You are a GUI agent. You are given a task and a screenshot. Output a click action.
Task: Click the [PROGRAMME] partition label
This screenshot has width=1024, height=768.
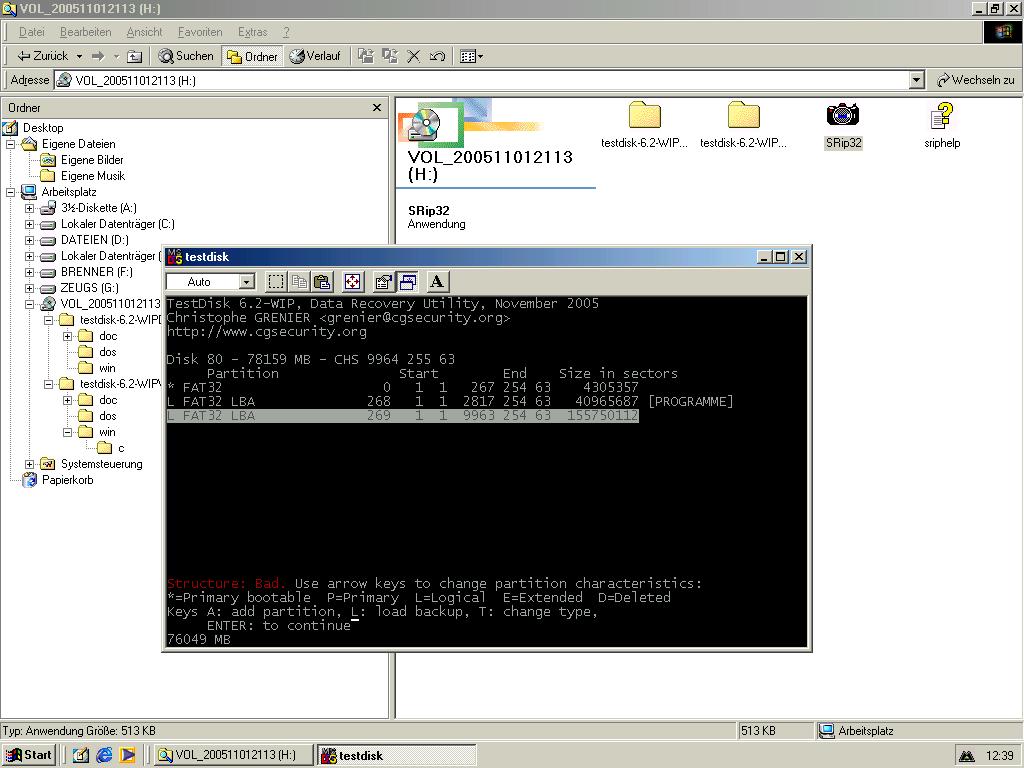point(690,402)
